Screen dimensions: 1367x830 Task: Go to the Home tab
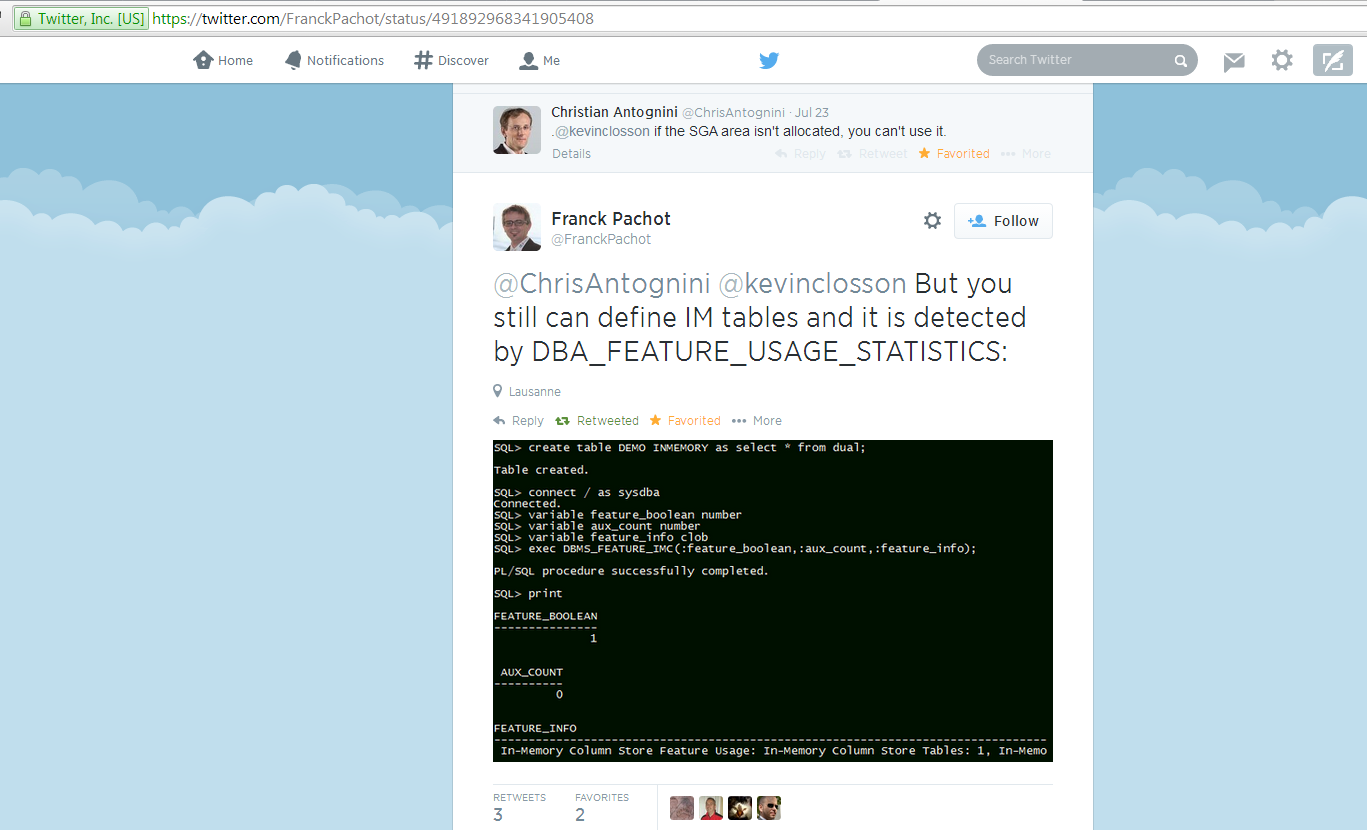(x=223, y=61)
